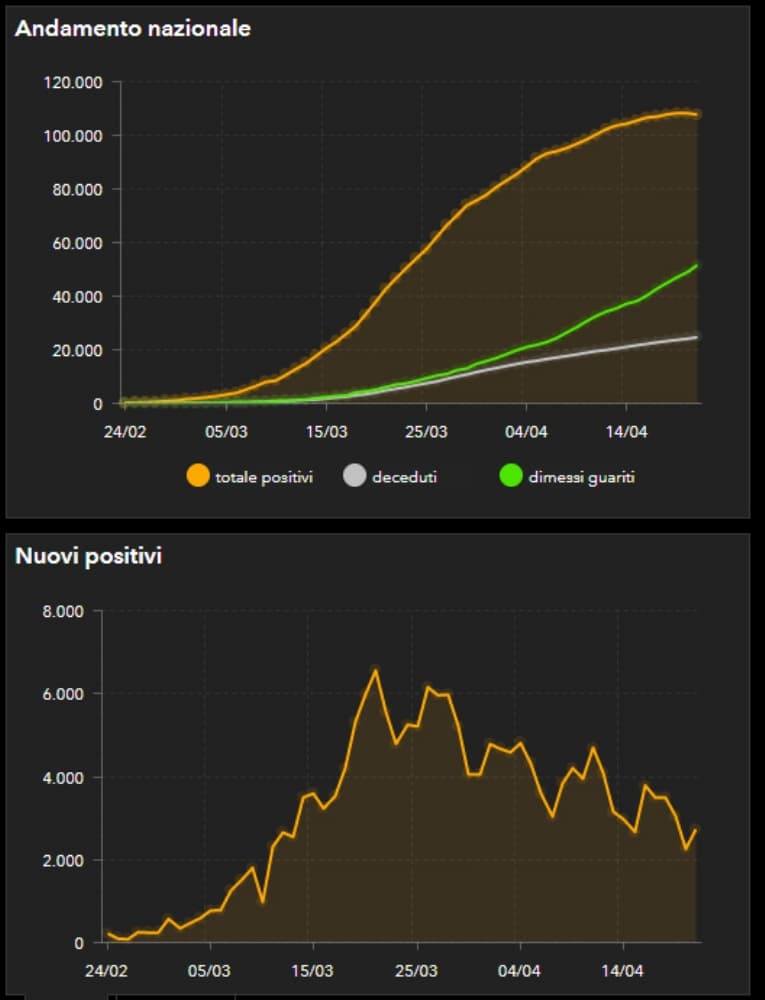This screenshot has height=1000, width=765.
Task: Click 25/03 on the Andamento nazionale x-axis
Action: (x=426, y=433)
